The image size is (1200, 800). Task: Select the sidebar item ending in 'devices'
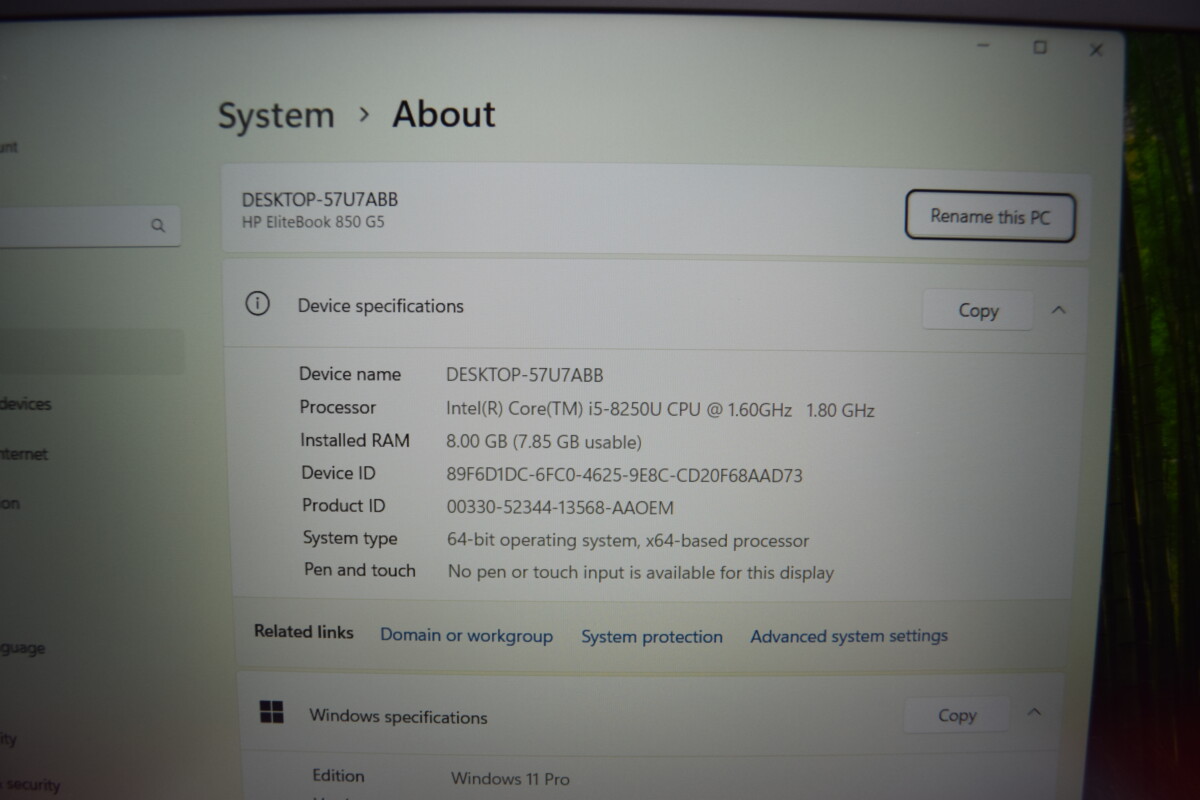pos(26,404)
